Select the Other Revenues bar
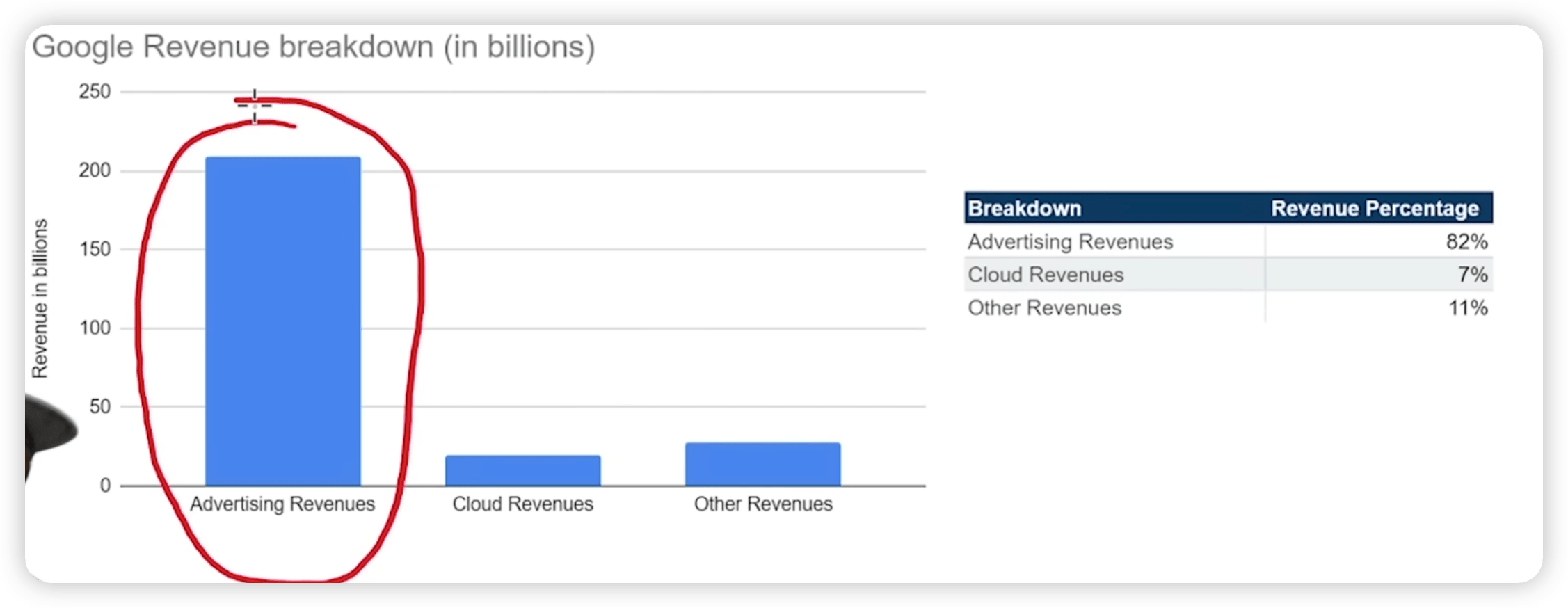Viewport: 1568px width, 608px height. pyautogui.click(x=763, y=464)
